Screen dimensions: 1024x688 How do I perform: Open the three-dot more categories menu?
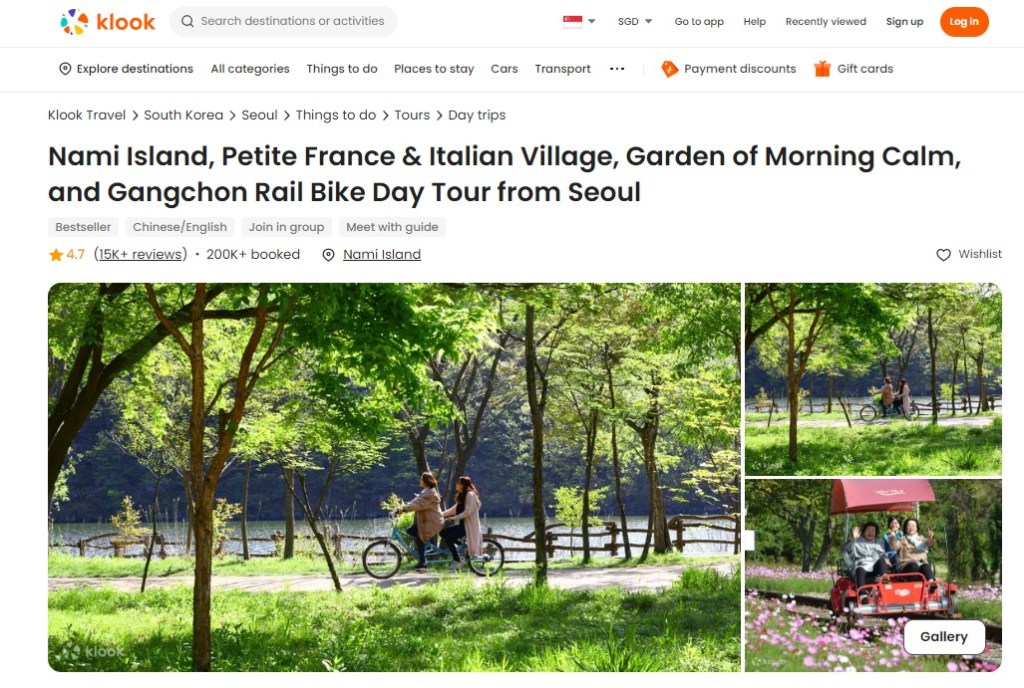click(x=617, y=69)
